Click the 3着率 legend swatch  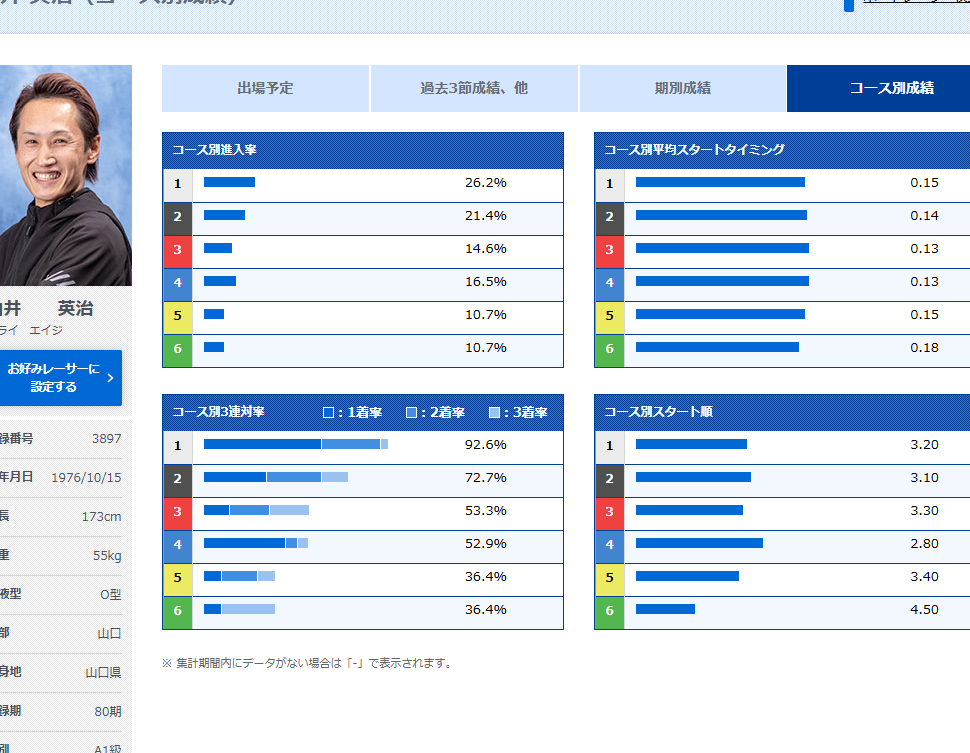point(494,412)
